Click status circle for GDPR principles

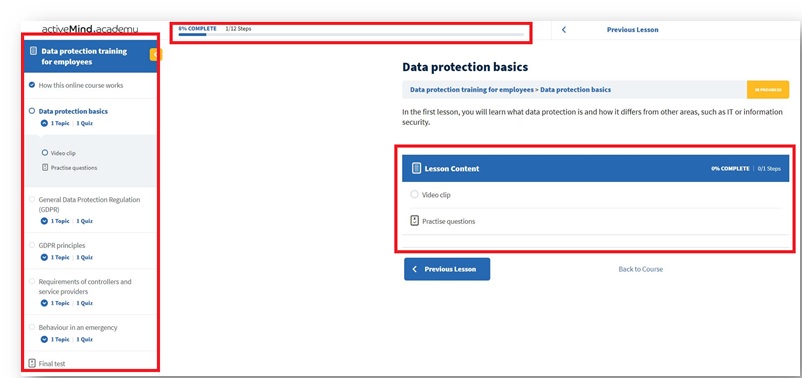32,245
